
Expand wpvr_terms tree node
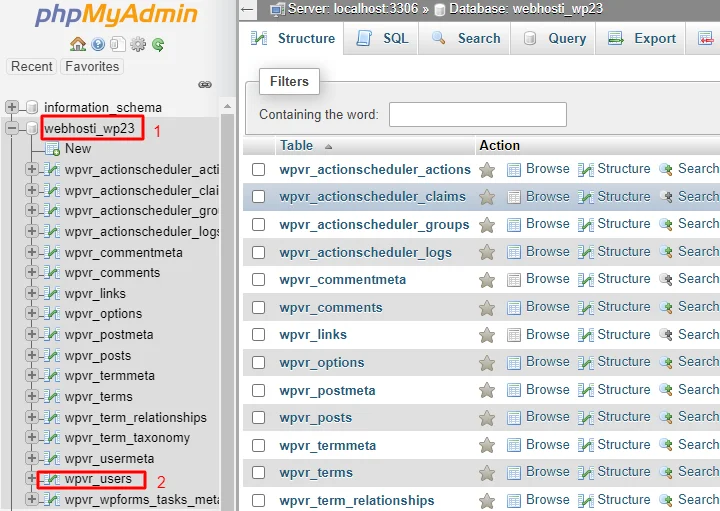coord(32,396)
